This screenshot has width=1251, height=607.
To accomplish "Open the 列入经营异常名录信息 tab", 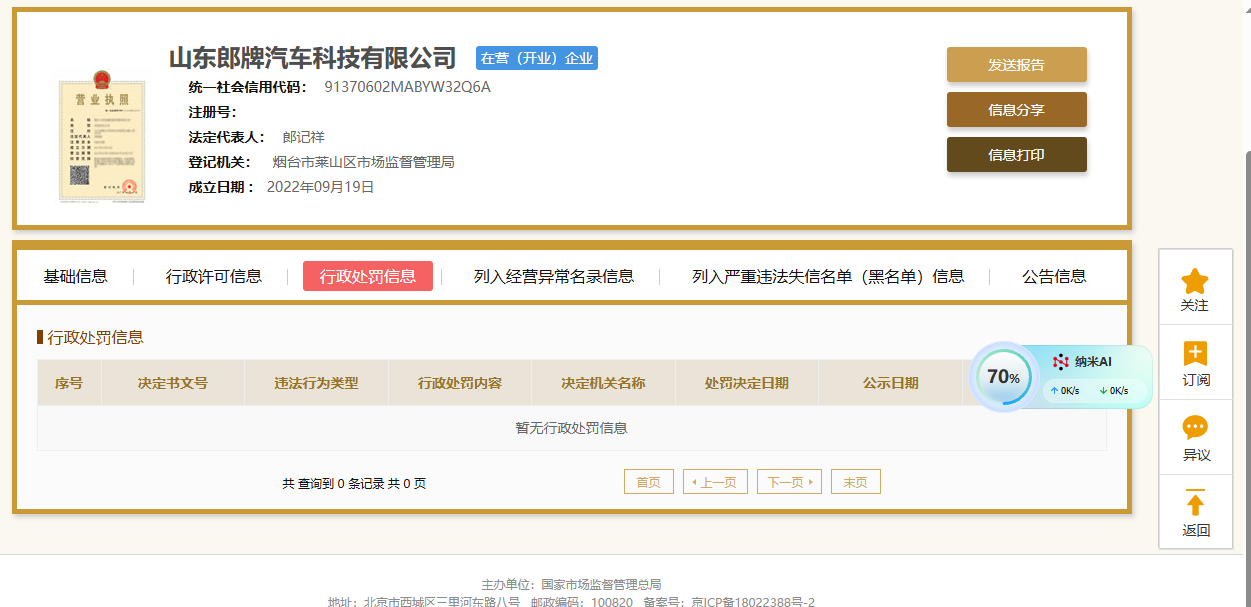I will (554, 276).
